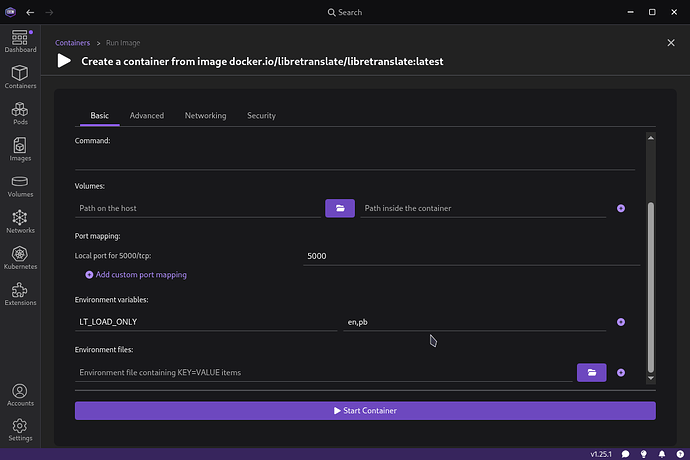Viewport: 690px width, 460px height.
Task: Click the form's vertical scrollbar down arrow
Action: 651,378
